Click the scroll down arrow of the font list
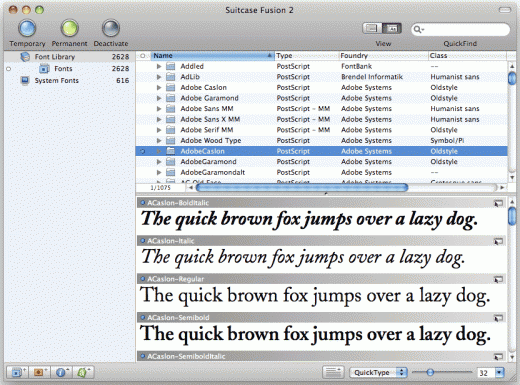Viewport: 520px width, 385px height. click(x=512, y=178)
